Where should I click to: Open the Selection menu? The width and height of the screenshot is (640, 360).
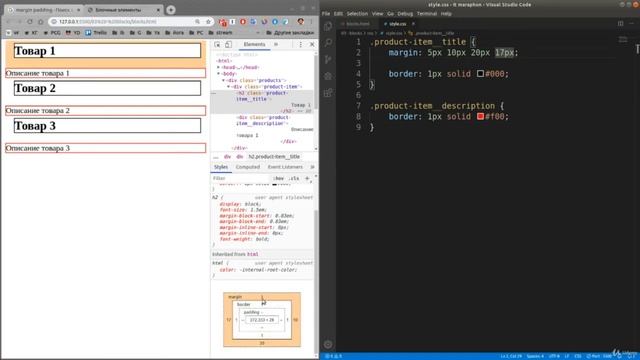point(357,13)
